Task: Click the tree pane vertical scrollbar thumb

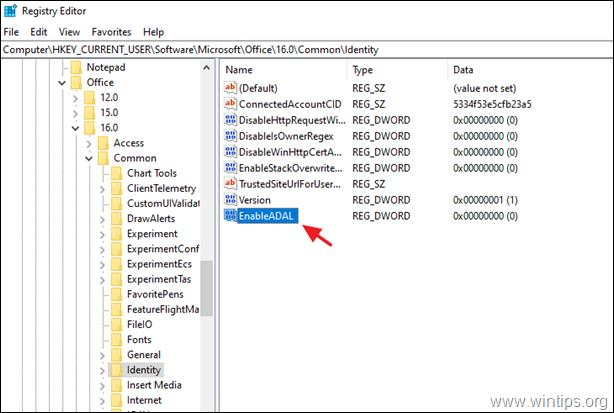Action: point(206,288)
